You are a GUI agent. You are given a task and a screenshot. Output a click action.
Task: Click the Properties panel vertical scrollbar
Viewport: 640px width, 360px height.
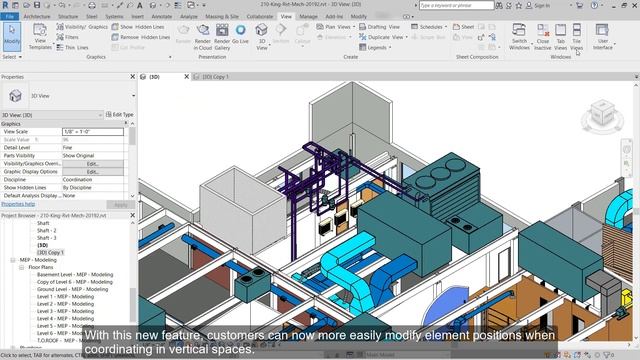point(132,136)
